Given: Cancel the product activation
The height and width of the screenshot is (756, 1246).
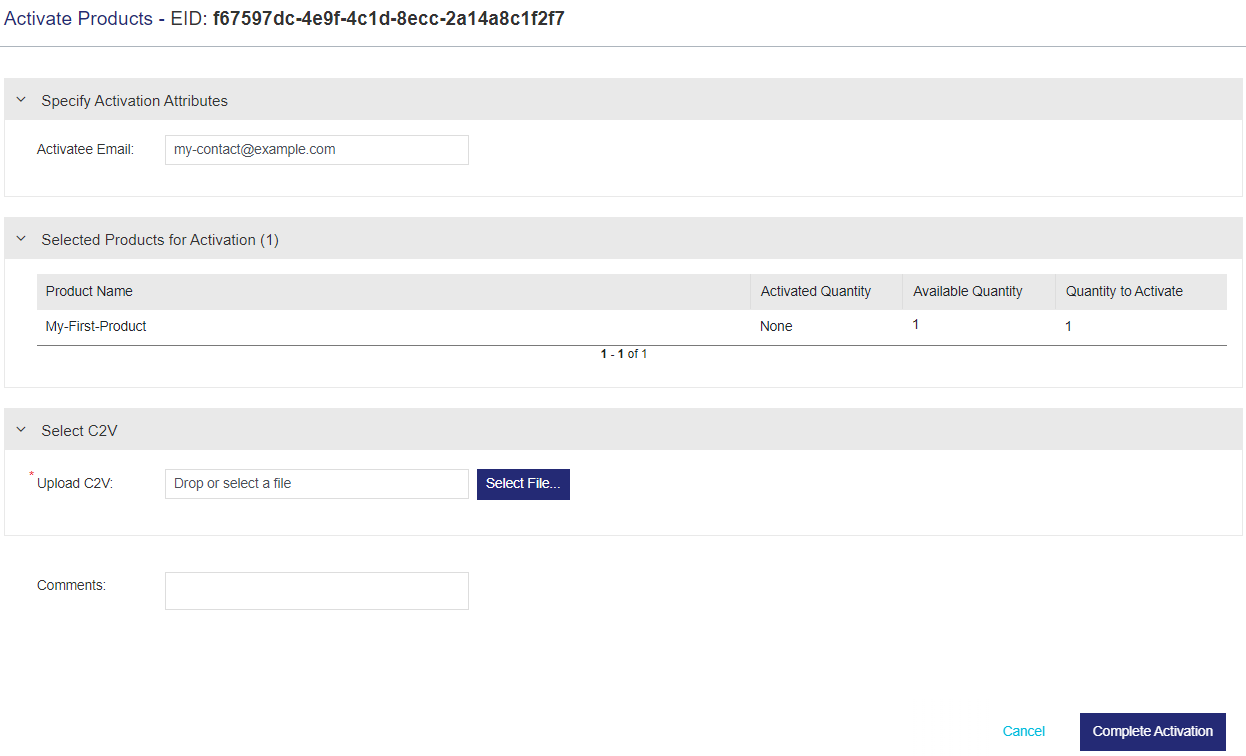Looking at the screenshot, I should point(1024,731).
